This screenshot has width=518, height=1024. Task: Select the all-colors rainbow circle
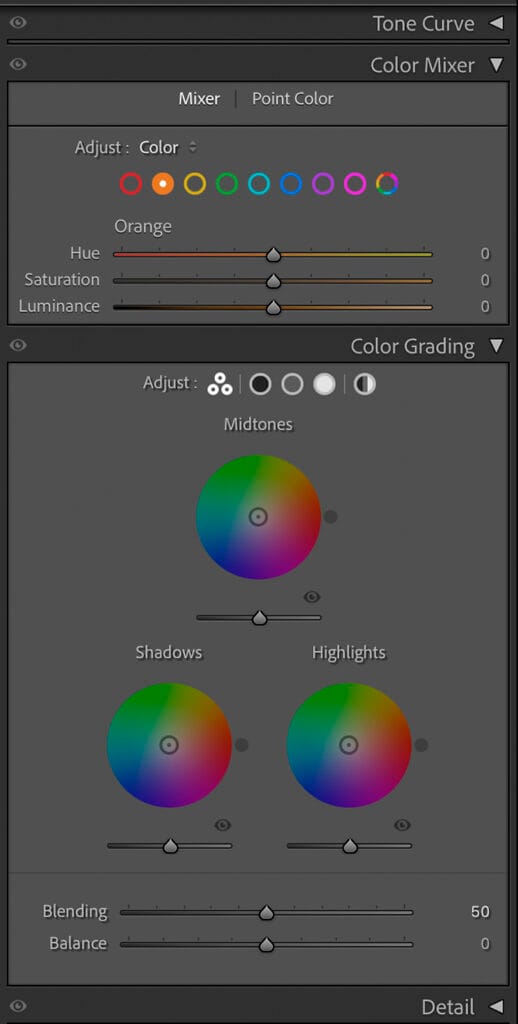tap(387, 184)
